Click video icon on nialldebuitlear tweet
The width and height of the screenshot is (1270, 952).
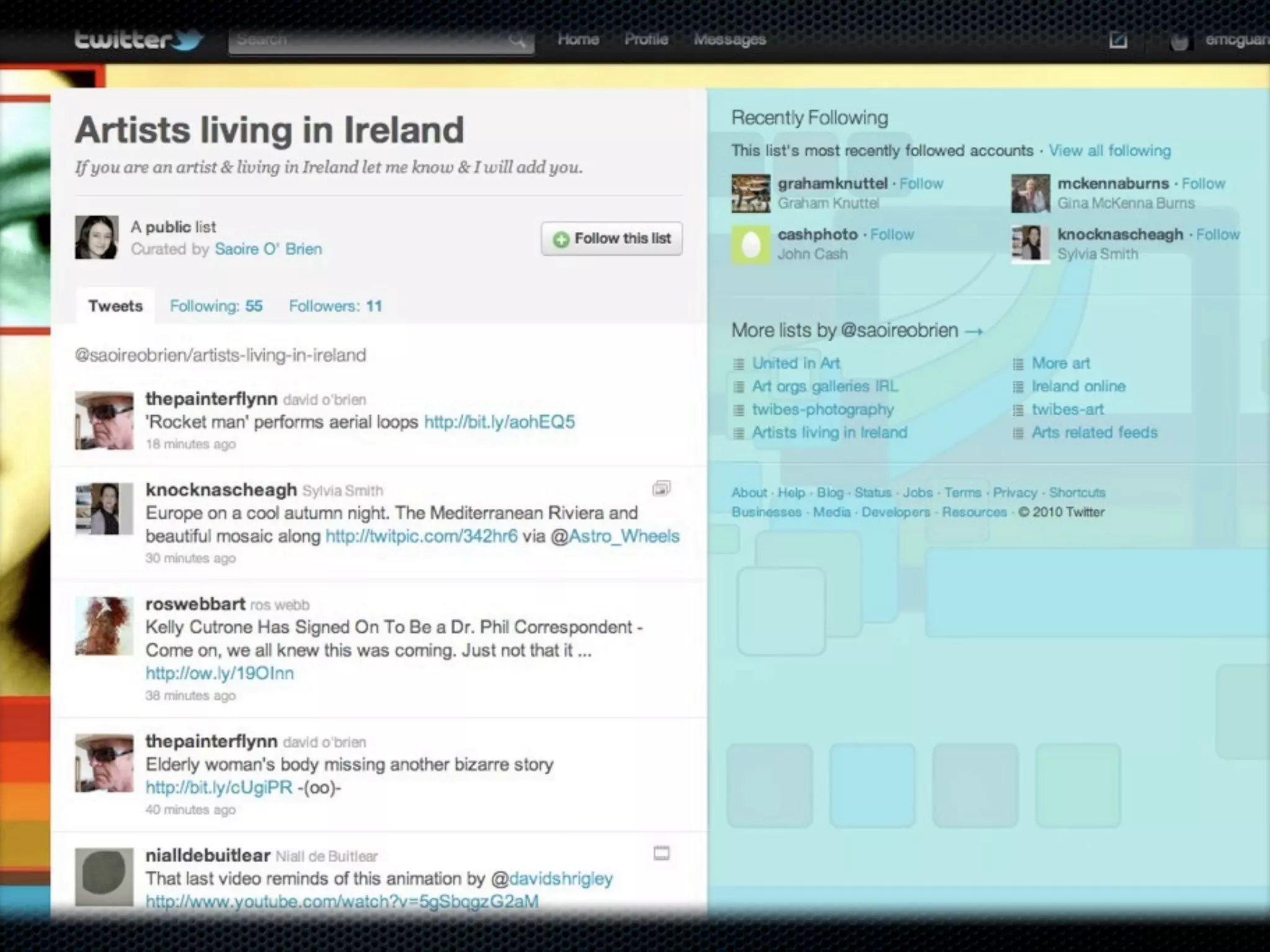pyautogui.click(x=661, y=853)
